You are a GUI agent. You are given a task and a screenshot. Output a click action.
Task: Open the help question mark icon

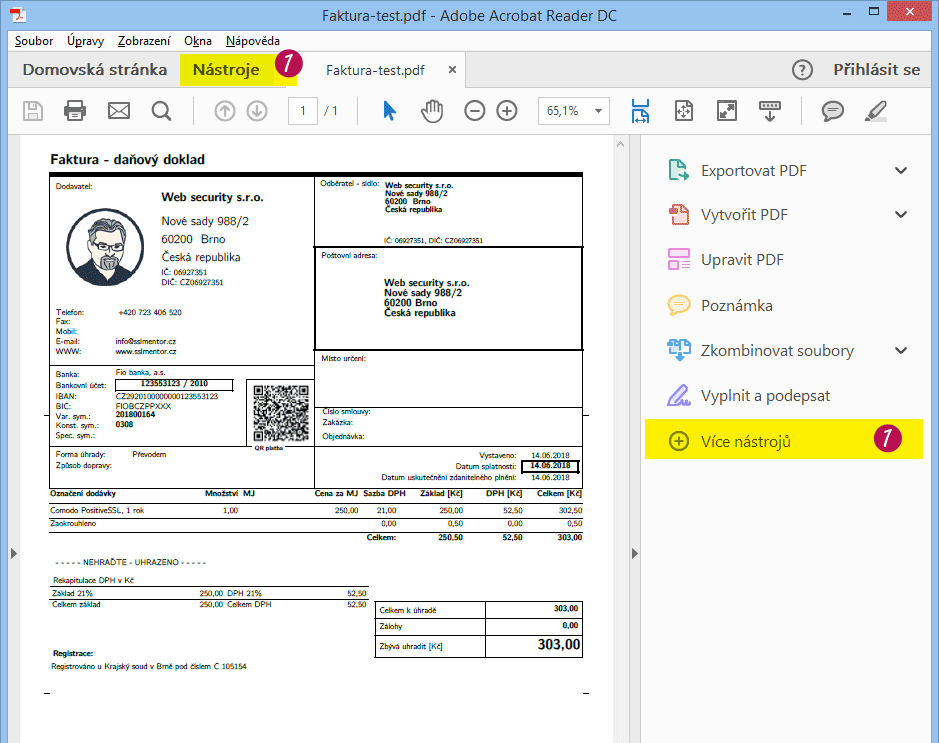pos(802,70)
